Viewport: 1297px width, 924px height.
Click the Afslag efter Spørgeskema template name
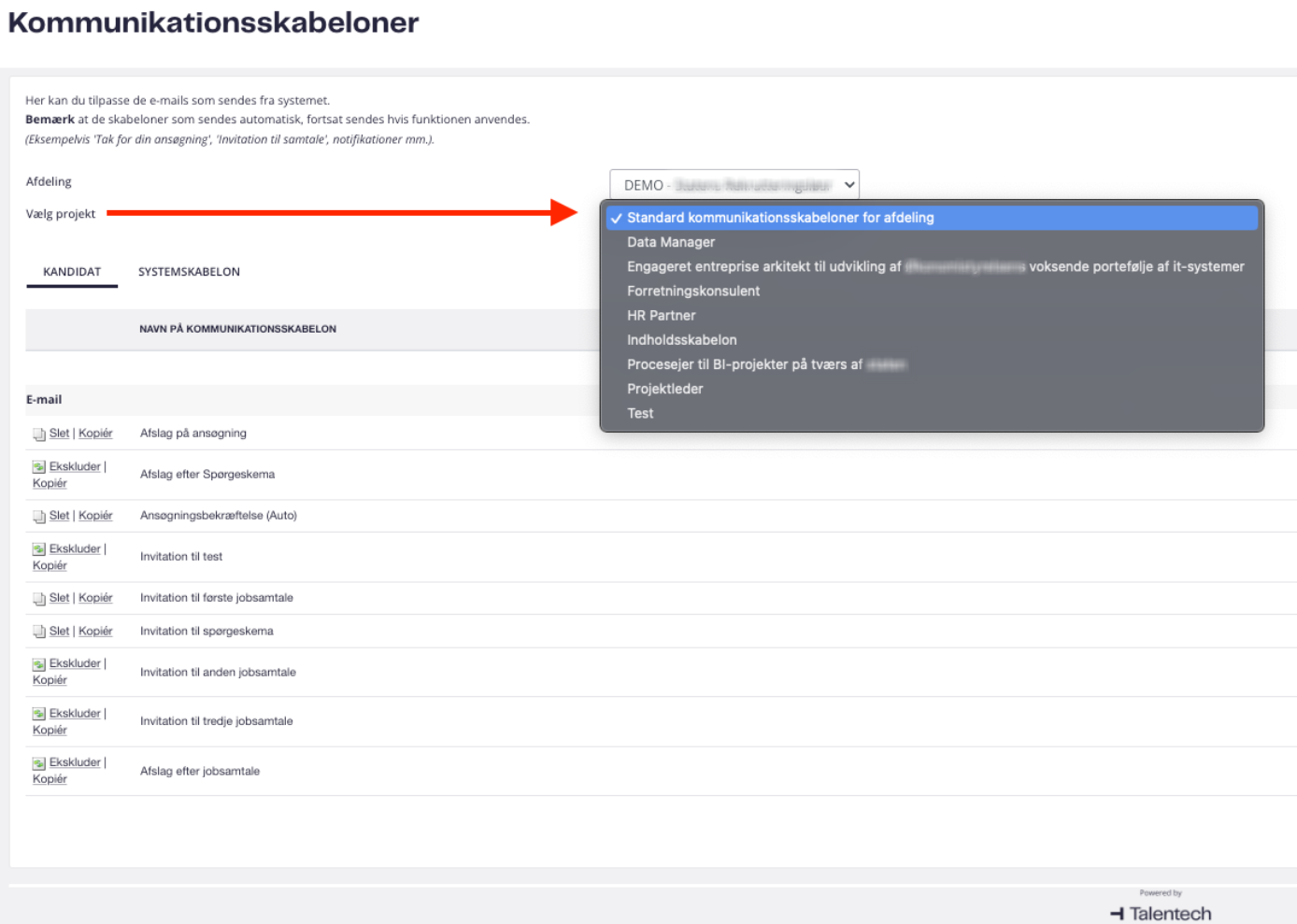tap(207, 475)
